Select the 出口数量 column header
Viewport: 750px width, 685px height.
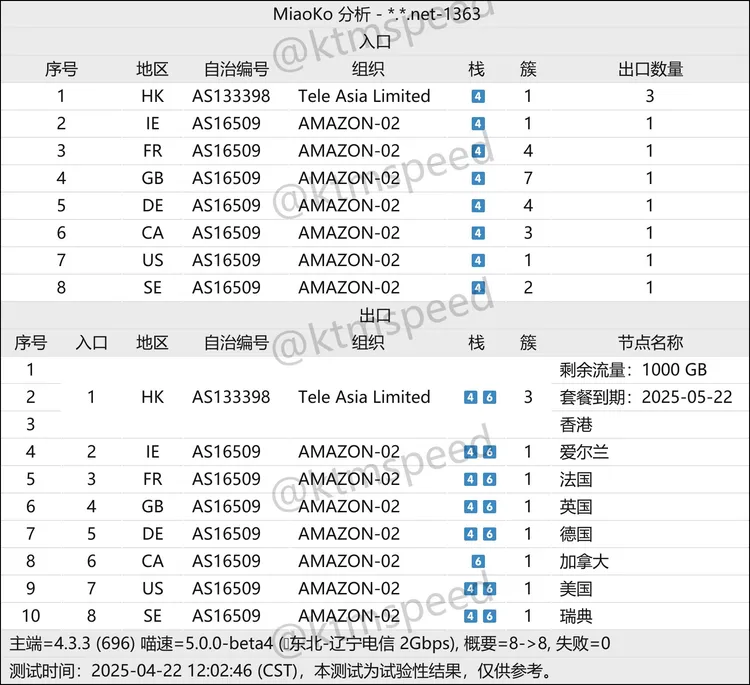[x=650, y=69]
